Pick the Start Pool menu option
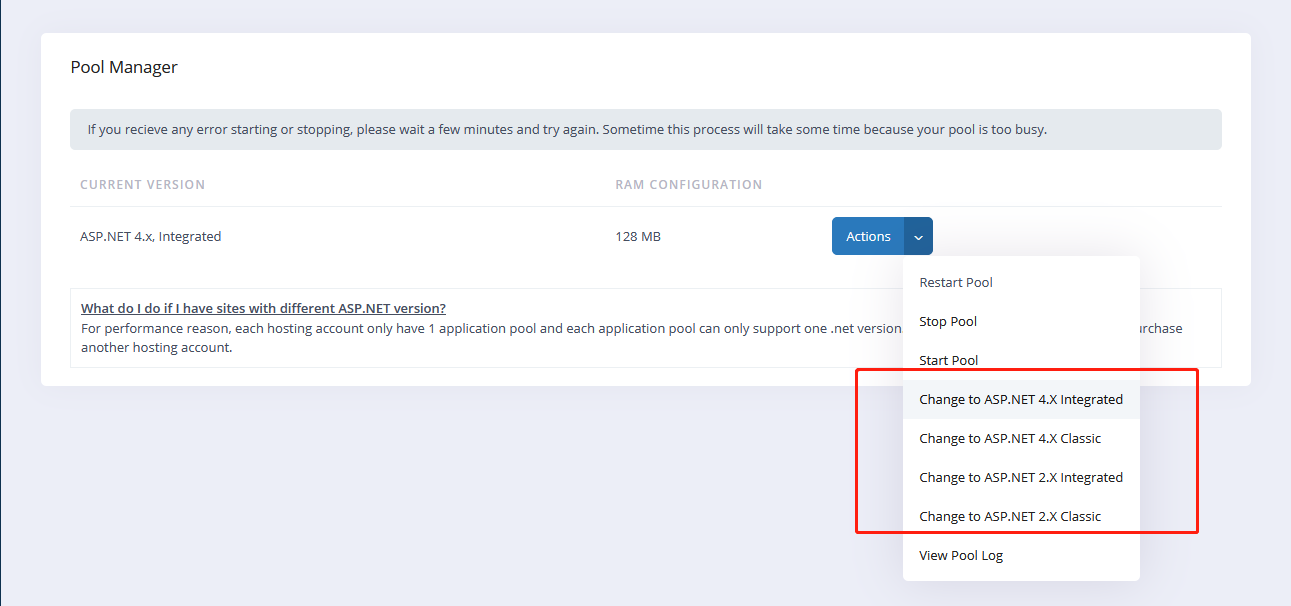Screen dimensions: 1291x606 point(948,360)
